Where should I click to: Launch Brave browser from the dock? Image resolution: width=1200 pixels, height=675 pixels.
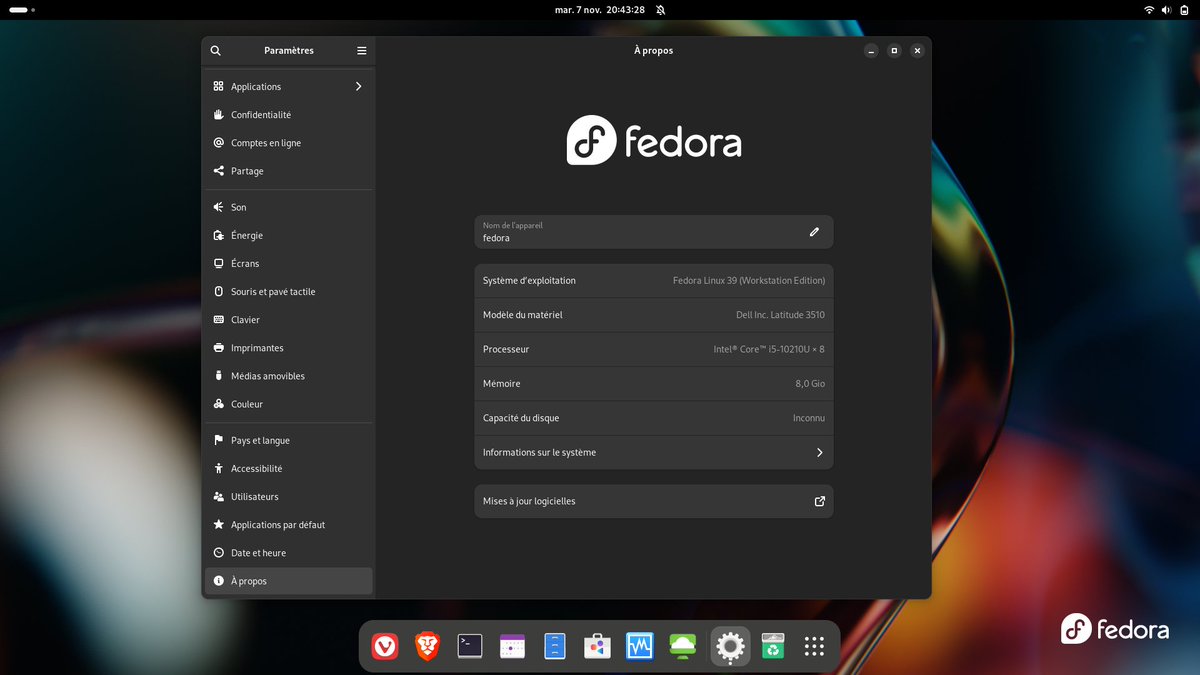[428, 647]
